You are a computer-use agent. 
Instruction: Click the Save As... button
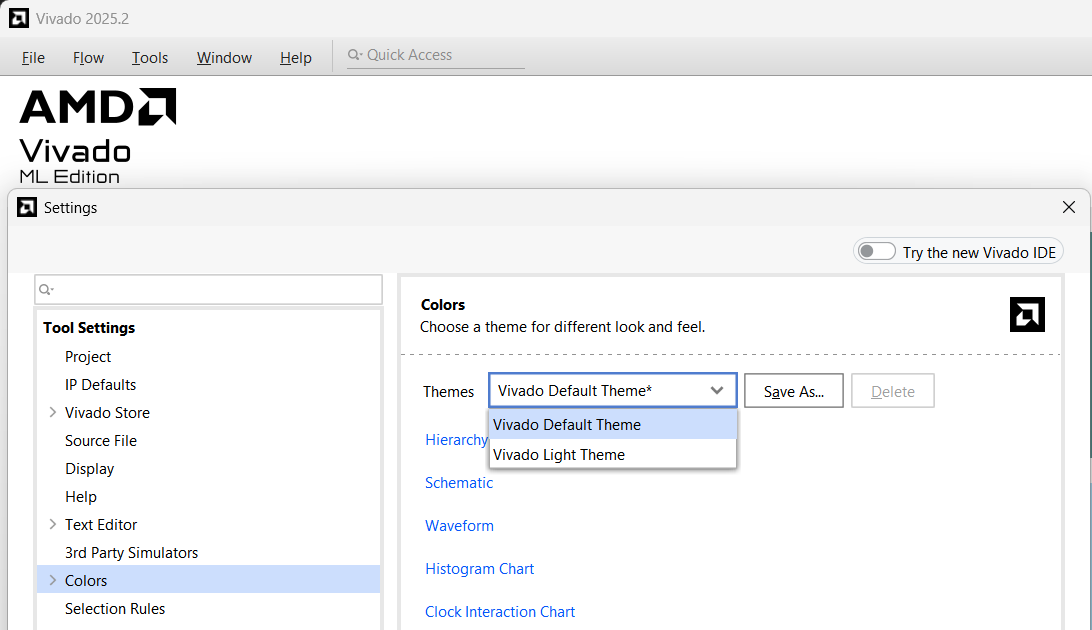794,391
